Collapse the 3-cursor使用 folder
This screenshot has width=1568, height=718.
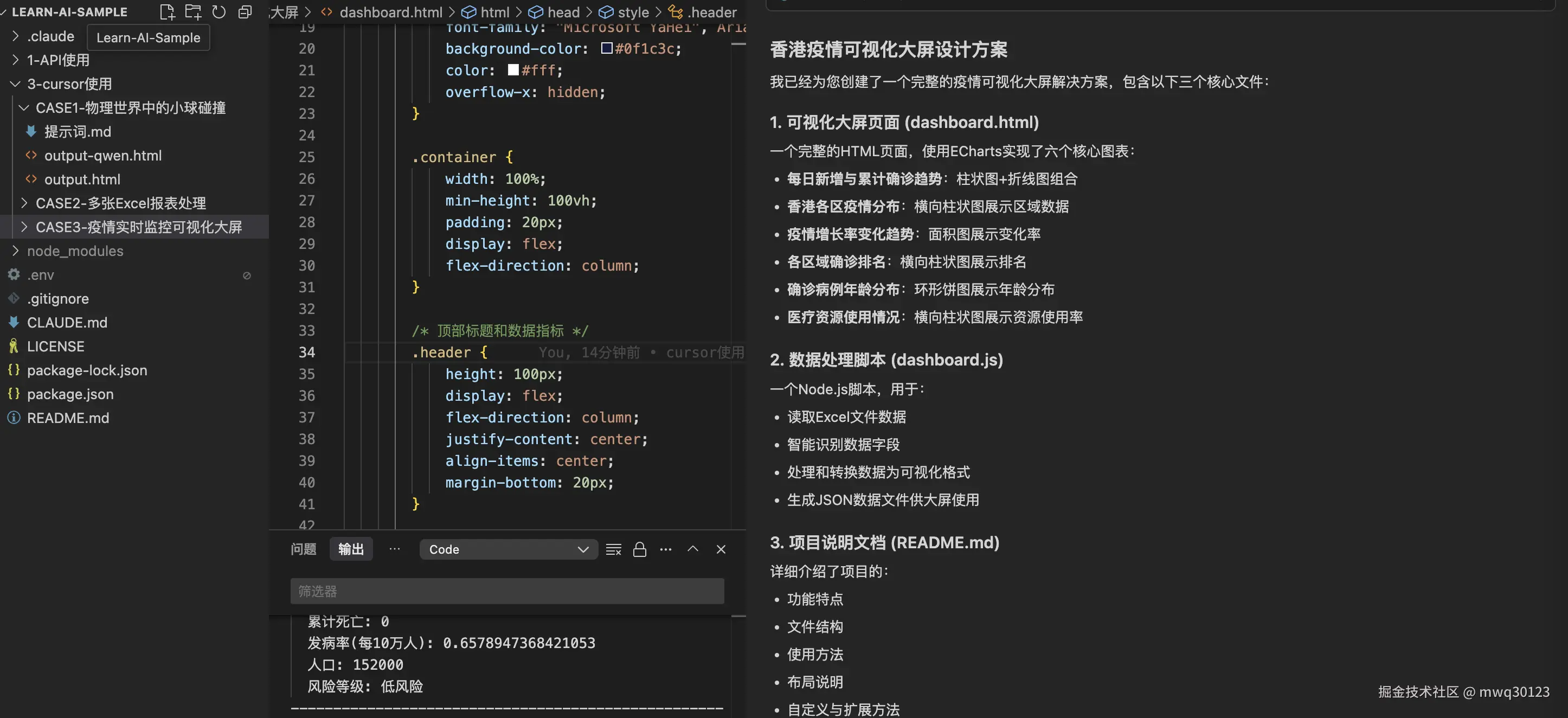coord(15,84)
